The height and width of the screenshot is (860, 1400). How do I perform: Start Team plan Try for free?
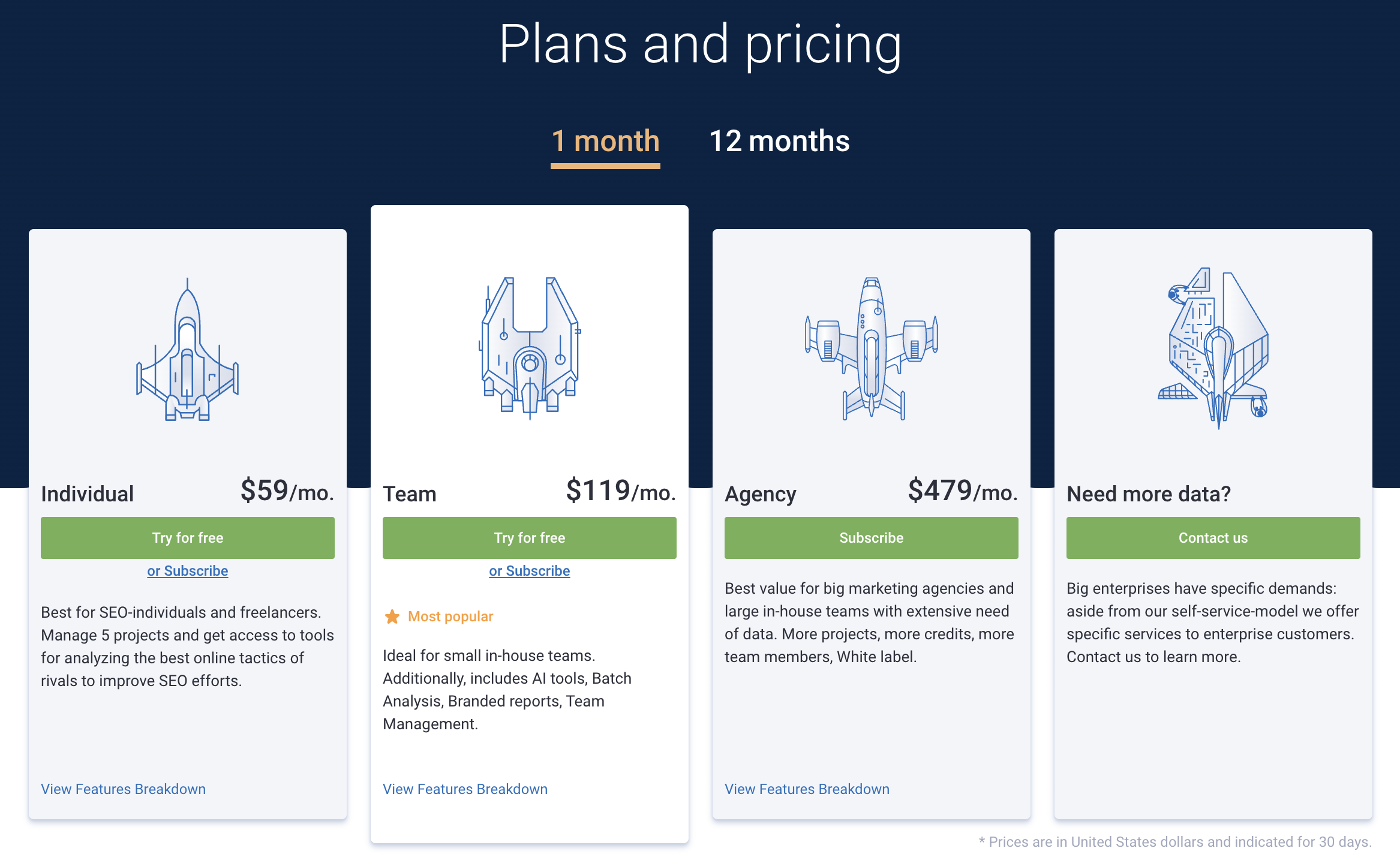[530, 538]
